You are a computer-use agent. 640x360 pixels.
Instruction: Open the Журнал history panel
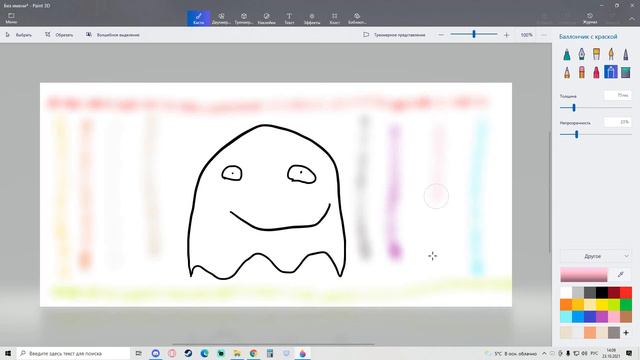[x=590, y=18]
